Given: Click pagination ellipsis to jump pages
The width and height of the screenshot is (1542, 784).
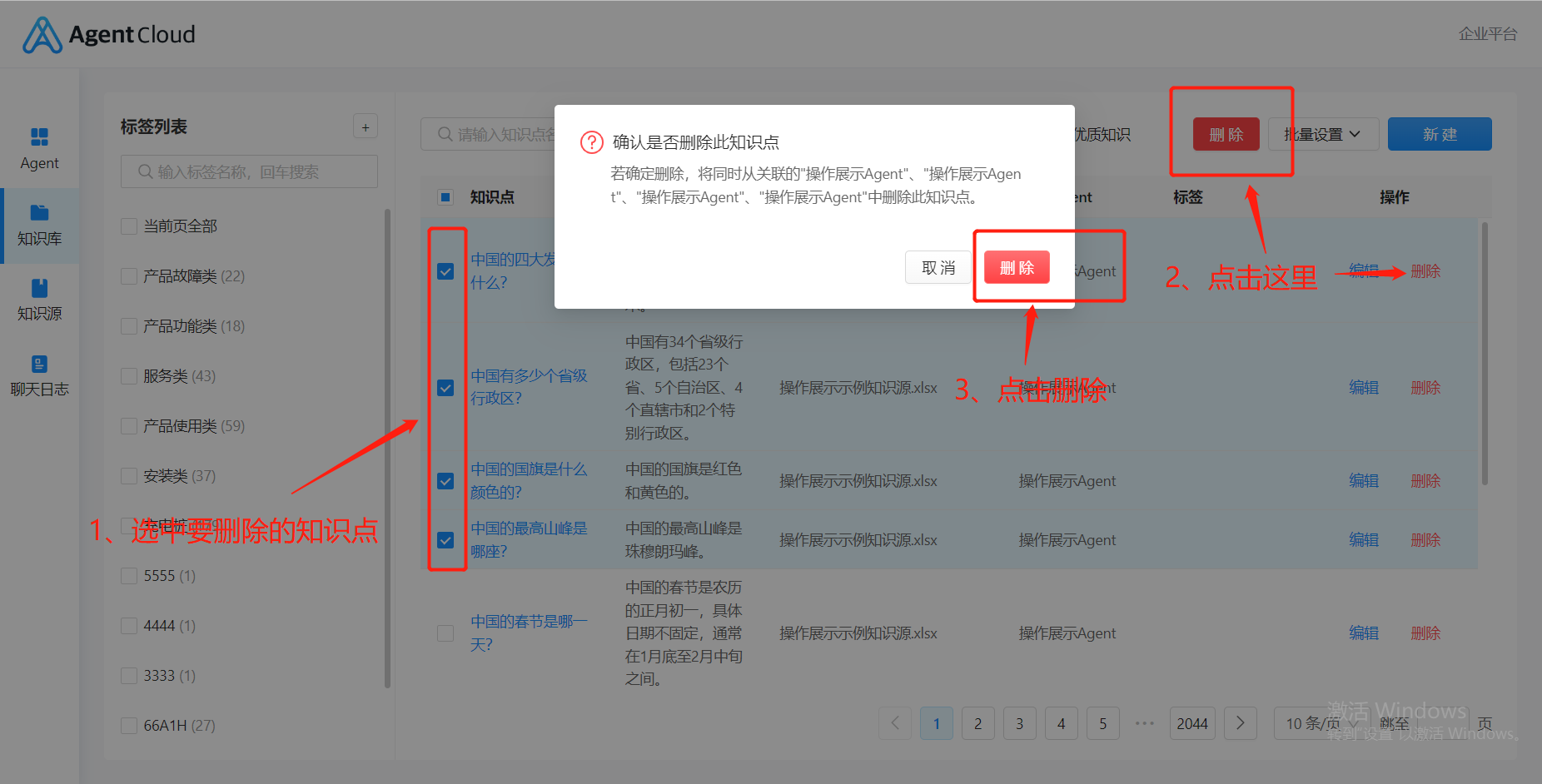Looking at the screenshot, I should click(x=1145, y=723).
